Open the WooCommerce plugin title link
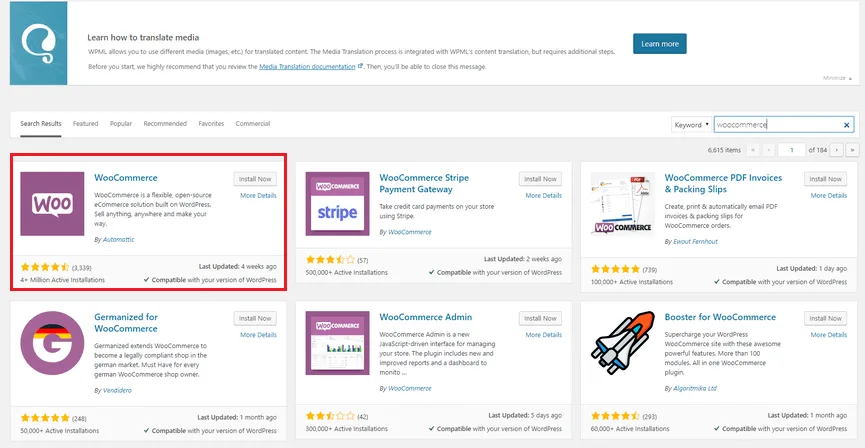The image size is (865, 448). click(126, 178)
